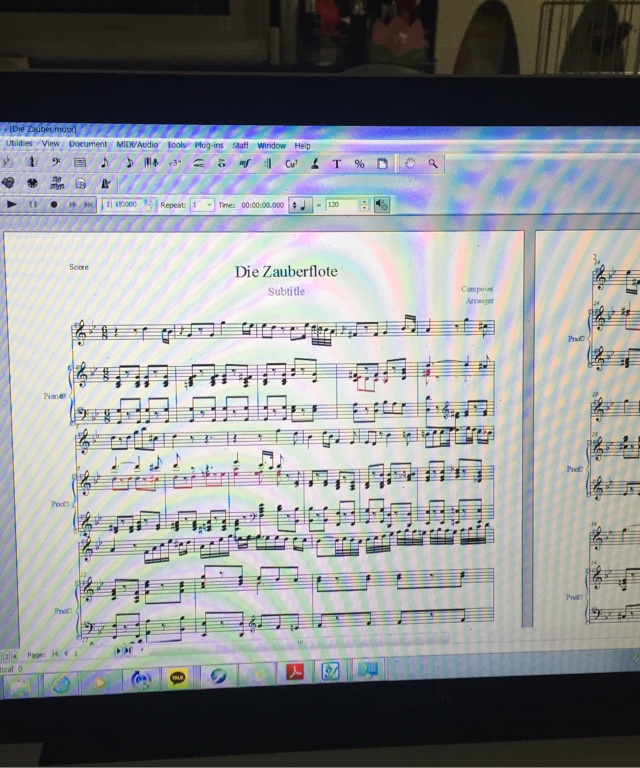This screenshot has height=768, width=640.
Task: Click the tempo field showing 120
Action: (342, 205)
